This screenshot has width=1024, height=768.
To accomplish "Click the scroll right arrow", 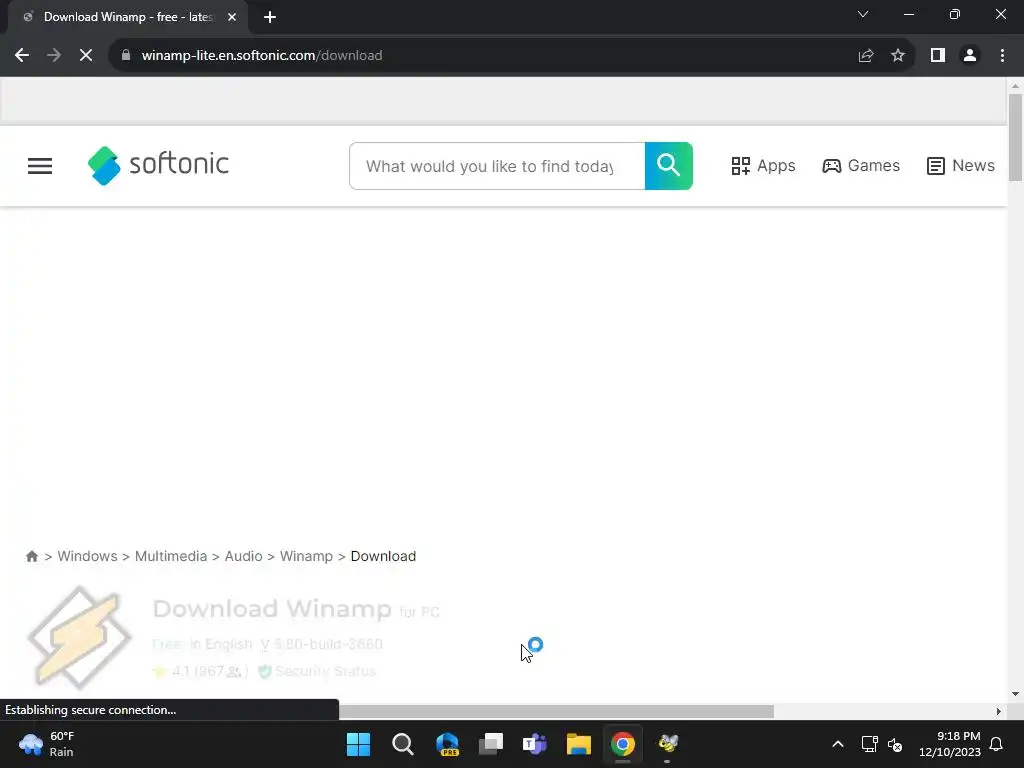I will point(999,711).
